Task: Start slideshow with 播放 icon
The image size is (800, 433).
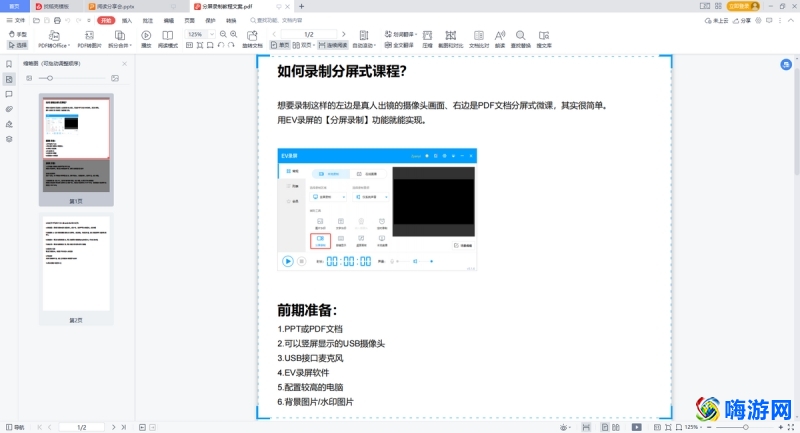Action: pyautogui.click(x=146, y=39)
